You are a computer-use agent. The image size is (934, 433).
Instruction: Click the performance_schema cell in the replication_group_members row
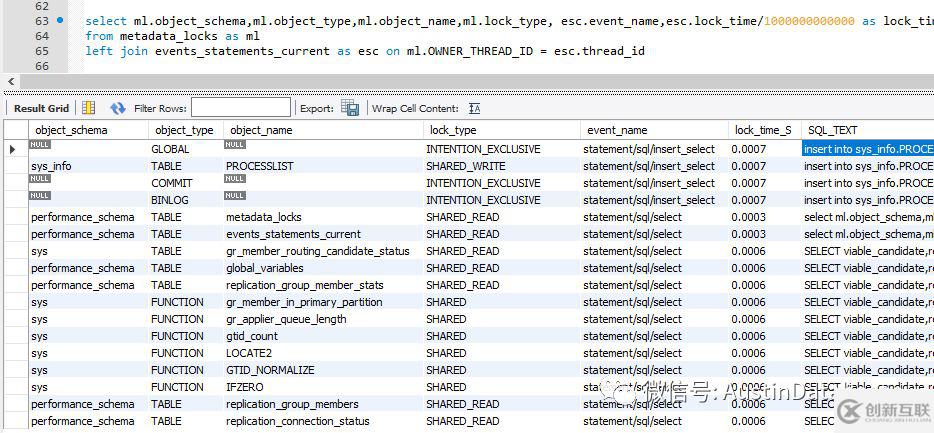[x=88, y=404]
